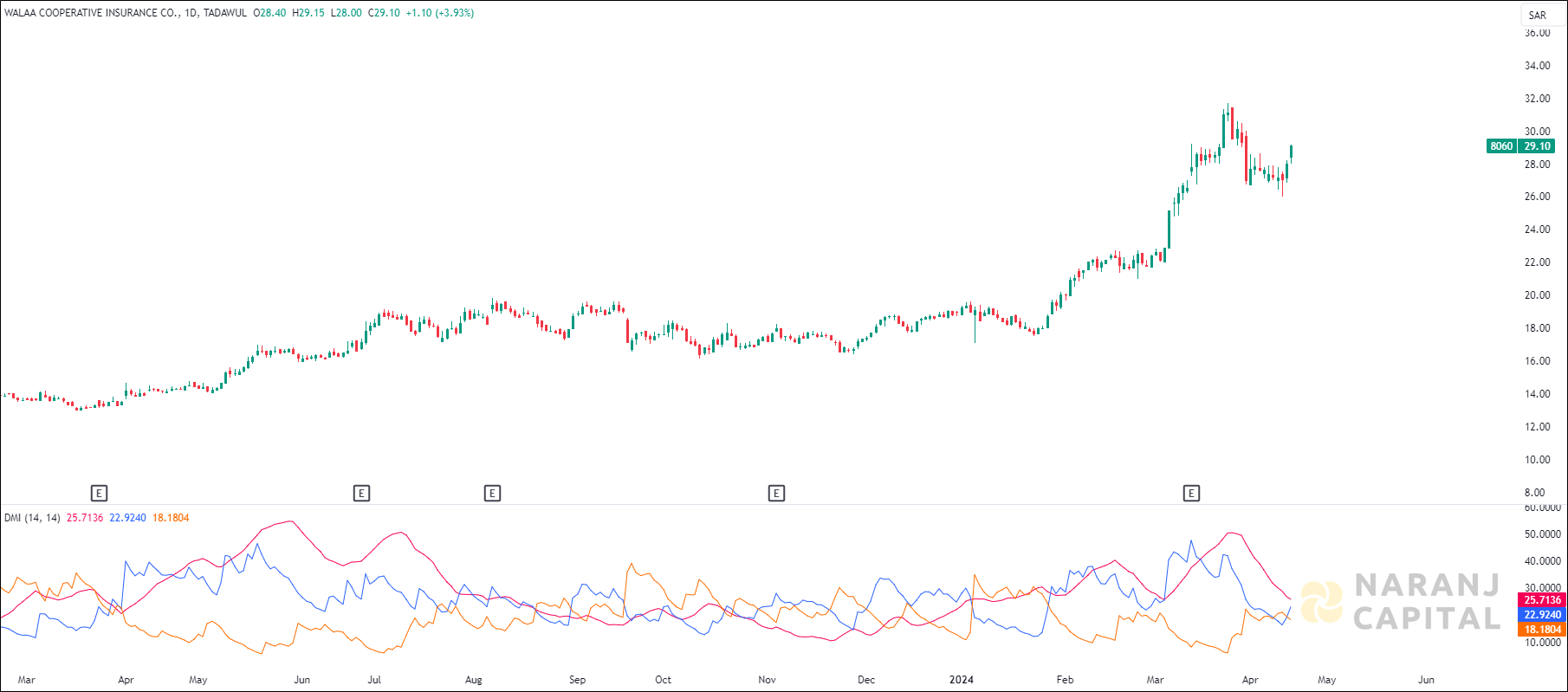The width and height of the screenshot is (1568, 692).
Task: Click the 34.00 price scale label
Action: click(1538, 66)
